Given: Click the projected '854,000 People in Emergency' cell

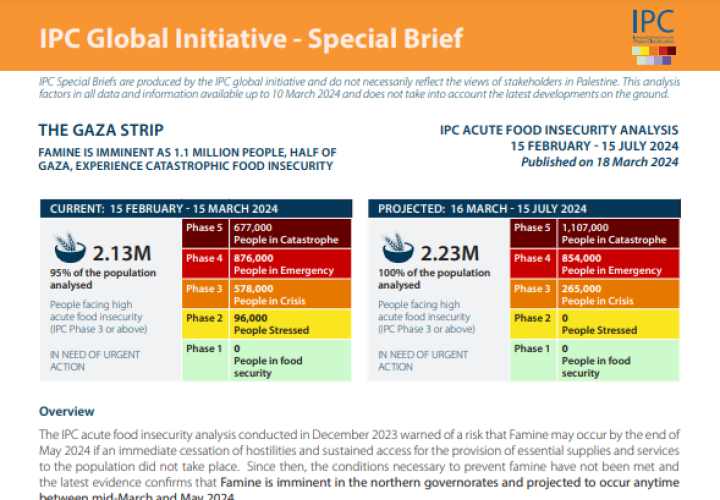Looking at the screenshot, I should pyautogui.click(x=618, y=264).
